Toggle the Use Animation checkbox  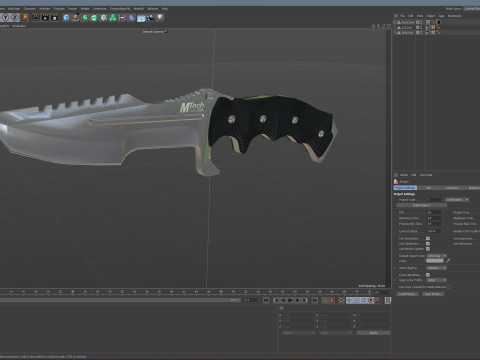click(428, 238)
